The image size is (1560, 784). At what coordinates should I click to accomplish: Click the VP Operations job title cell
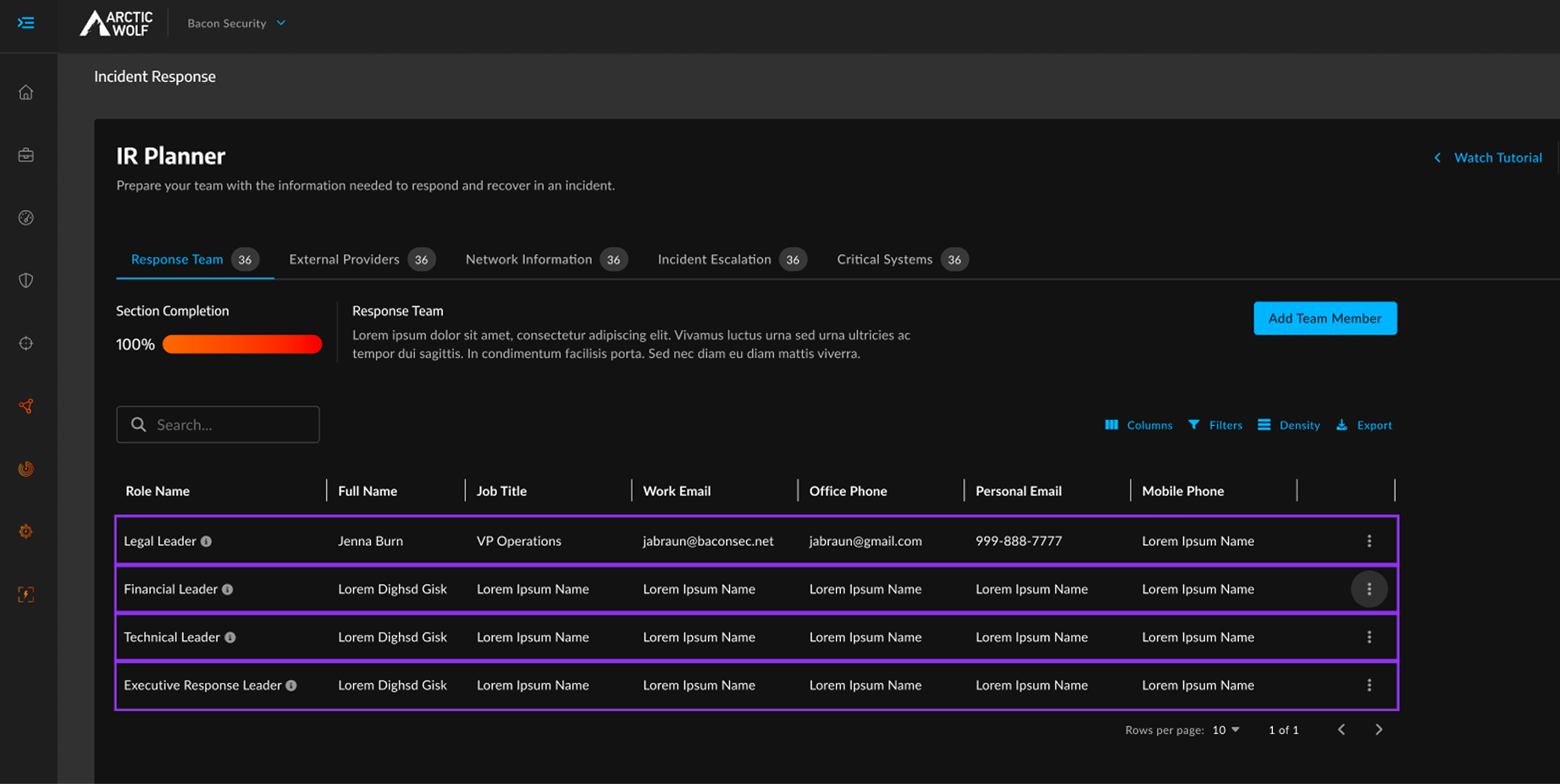(x=519, y=541)
